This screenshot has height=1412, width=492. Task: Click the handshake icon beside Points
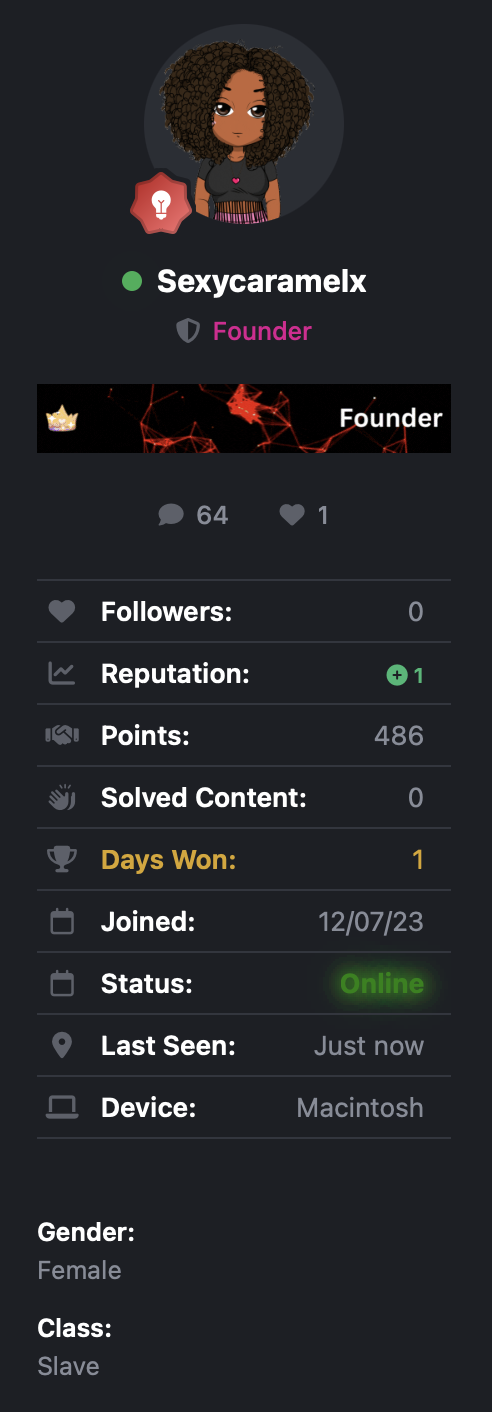(x=62, y=736)
